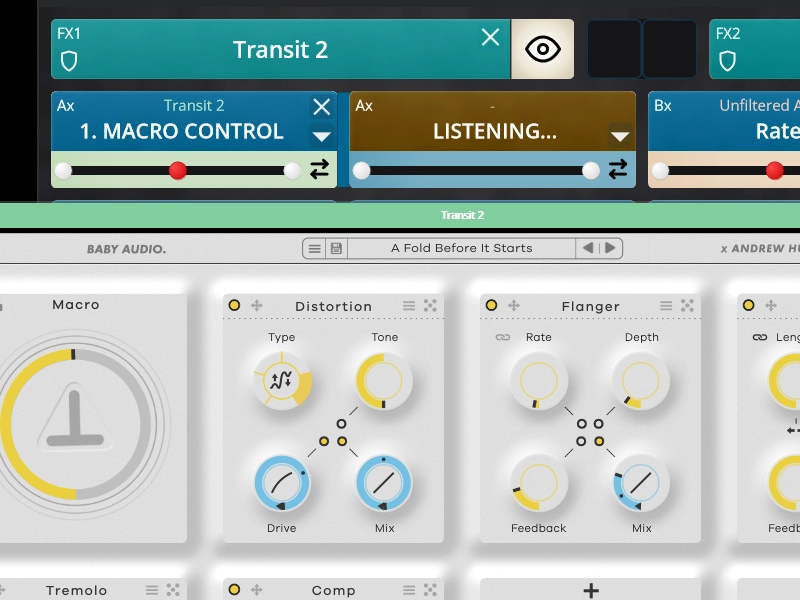The height and width of the screenshot is (600, 800).
Task: Toggle the Flanger Rate sync link icon
Action: tap(503, 337)
